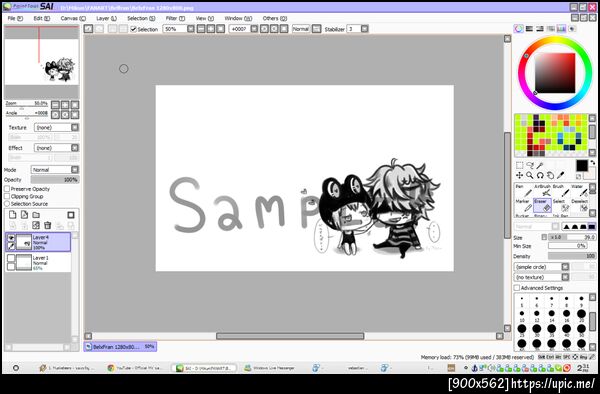Image resolution: width=600 pixels, height=394 pixels.
Task: Open the layer Mode dropdown
Action: [55, 169]
